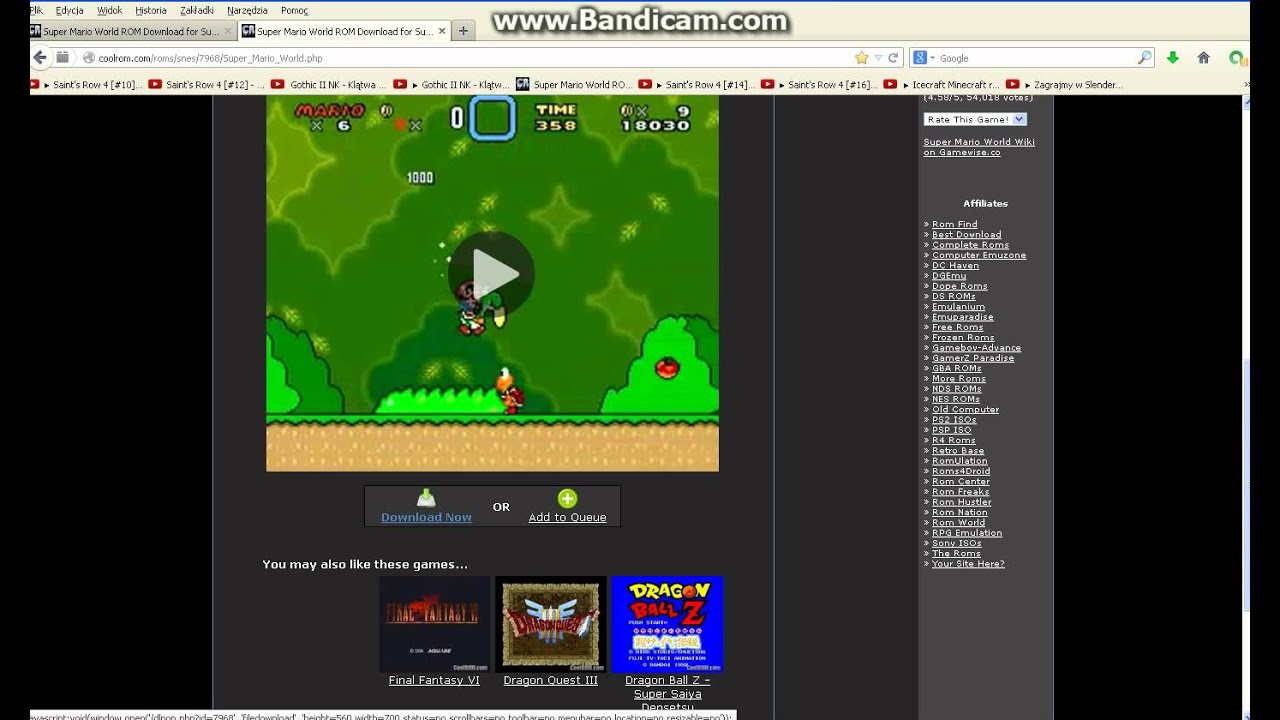
Task: Open the Google search engine selector dropdown
Action: coord(923,58)
